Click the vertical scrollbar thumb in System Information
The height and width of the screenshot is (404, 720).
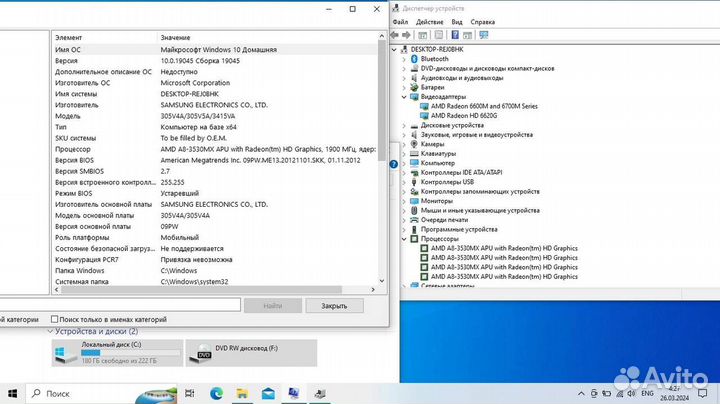(x=382, y=100)
